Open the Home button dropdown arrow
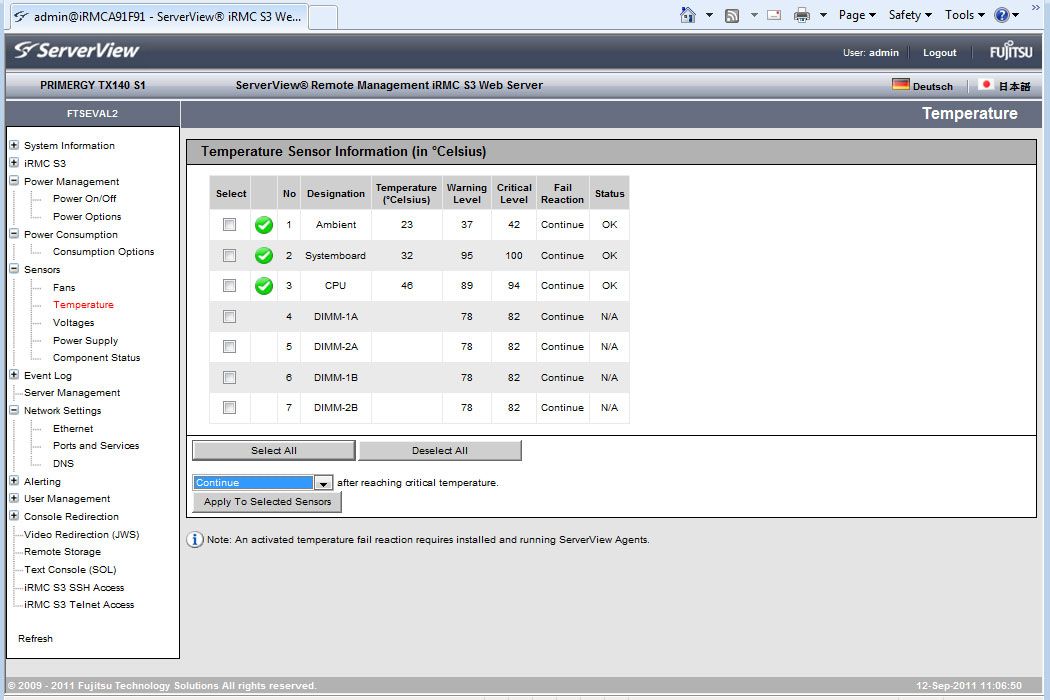1050x700 pixels. point(709,15)
